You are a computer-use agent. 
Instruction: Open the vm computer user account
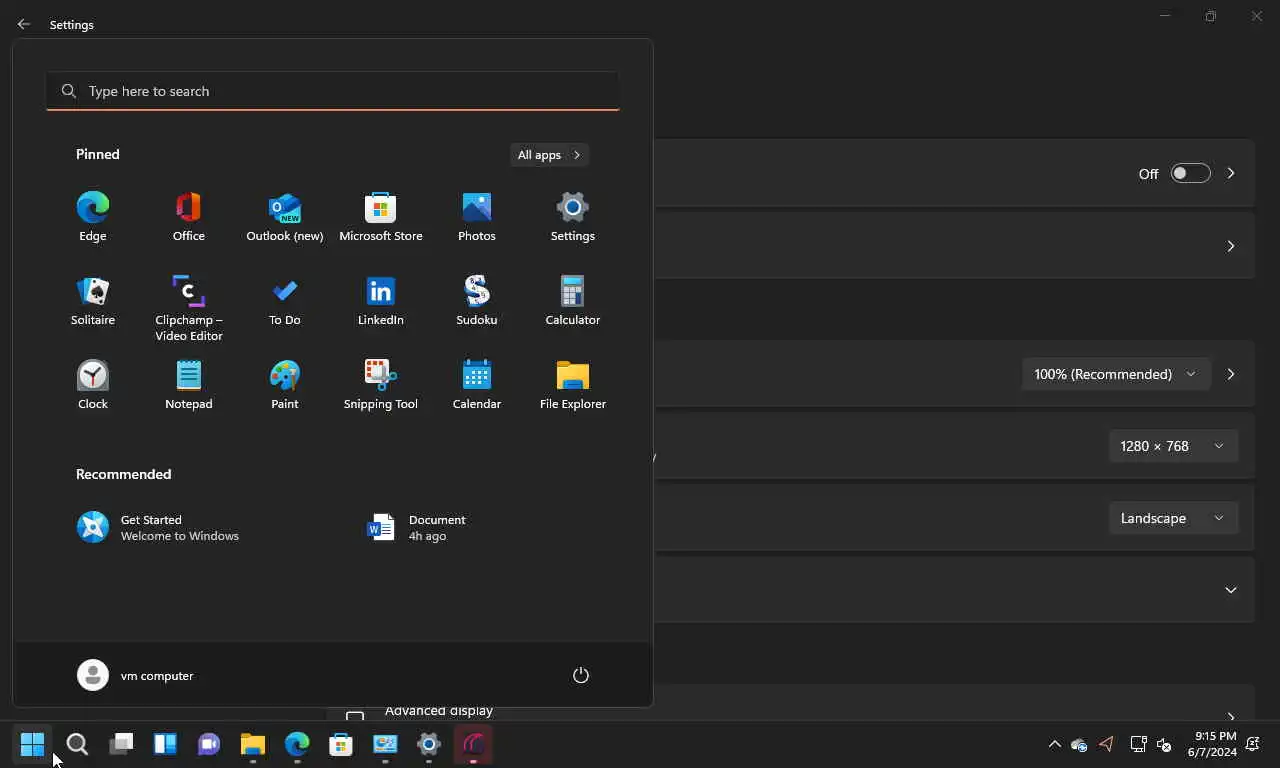[x=136, y=675]
